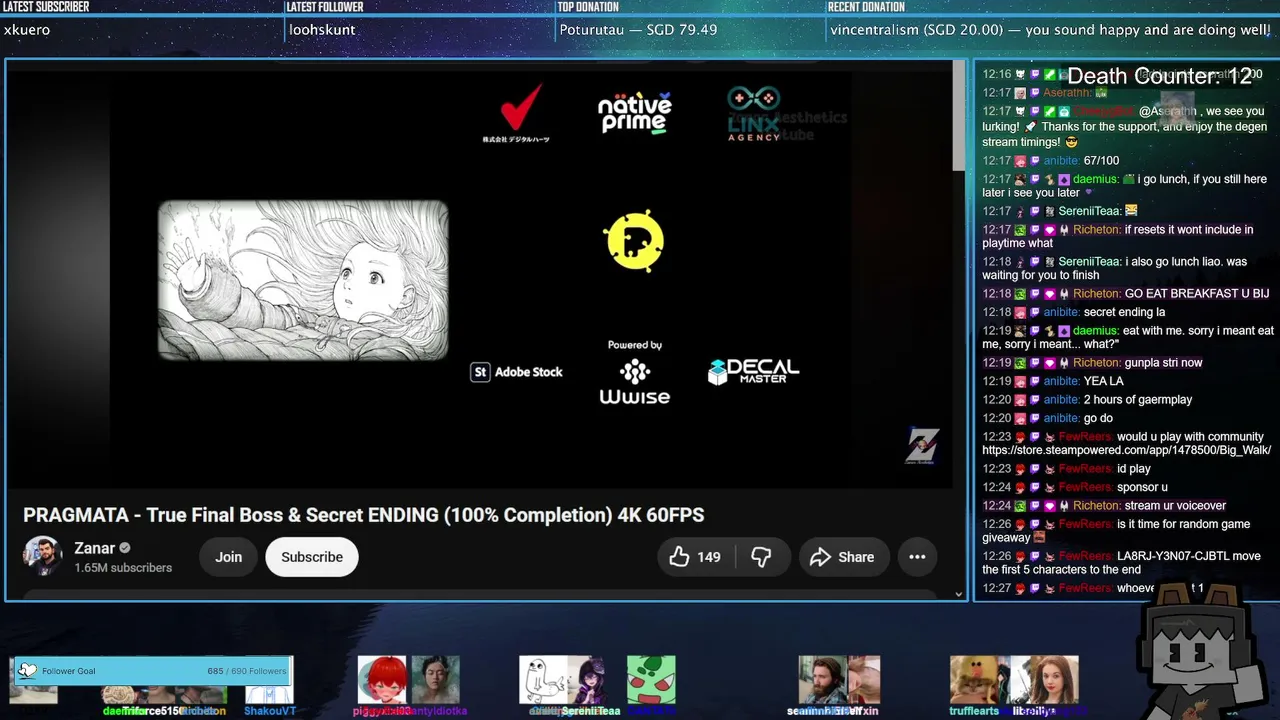This screenshot has height=720, width=1280.
Task: Click the Decal Master logo in the credits
Action: [753, 372]
